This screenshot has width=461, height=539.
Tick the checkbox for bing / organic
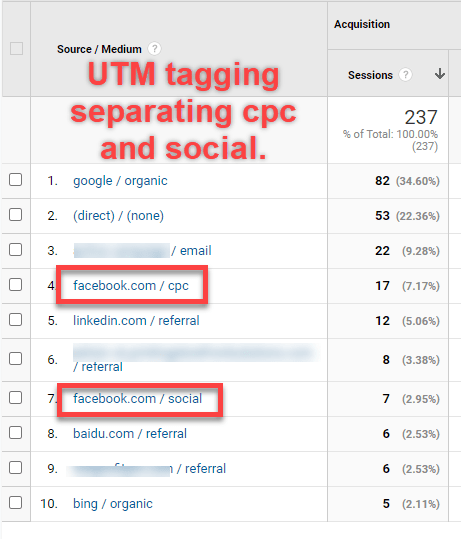pyautogui.click(x=16, y=503)
